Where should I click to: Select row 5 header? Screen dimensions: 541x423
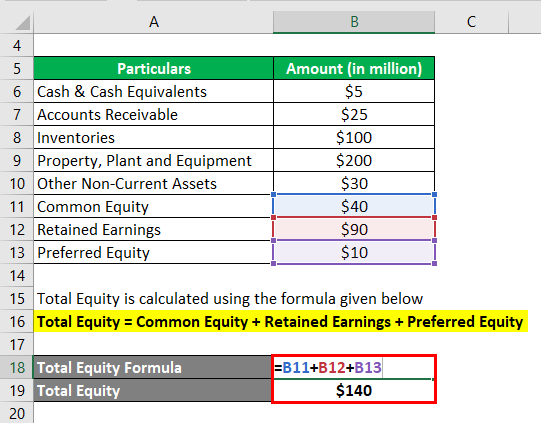coord(17,68)
